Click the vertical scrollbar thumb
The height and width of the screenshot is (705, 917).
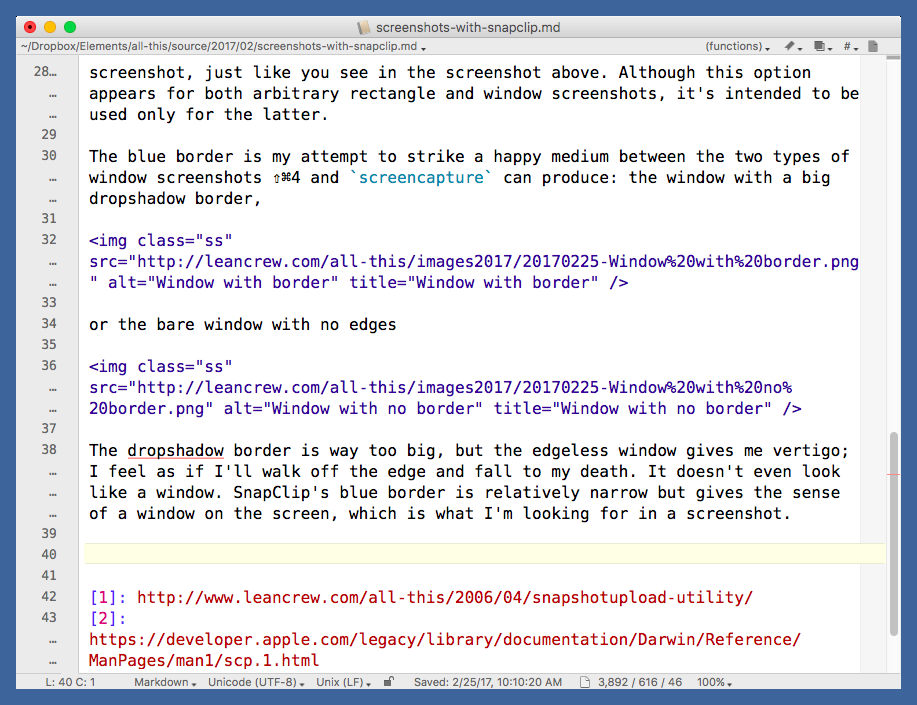coord(893,534)
